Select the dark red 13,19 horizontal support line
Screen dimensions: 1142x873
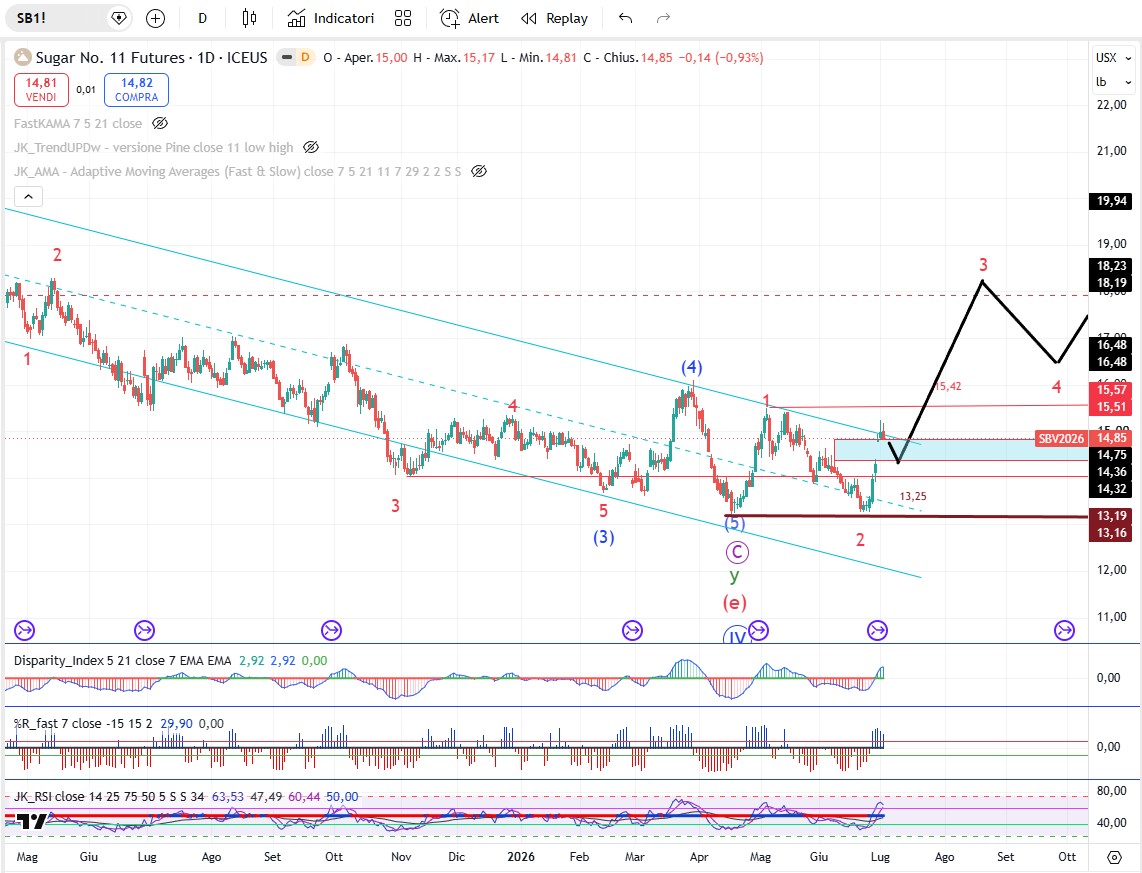click(x=906, y=516)
